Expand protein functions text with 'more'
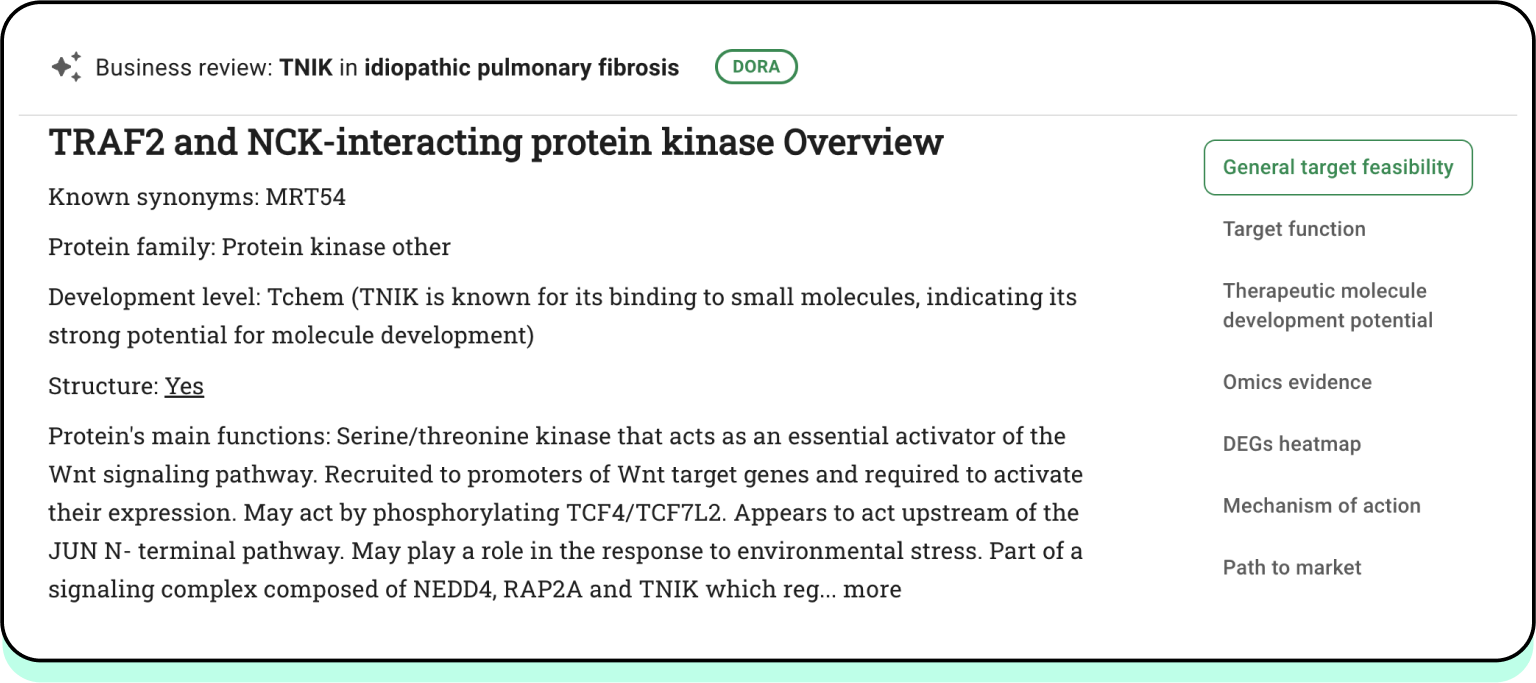 coord(872,590)
